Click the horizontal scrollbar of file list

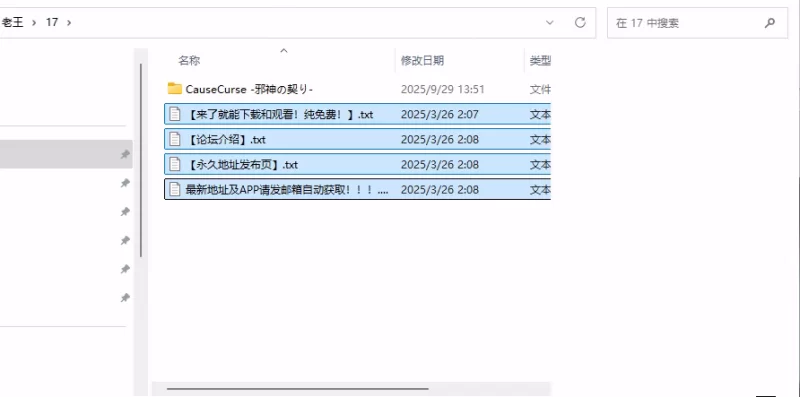[297, 389]
